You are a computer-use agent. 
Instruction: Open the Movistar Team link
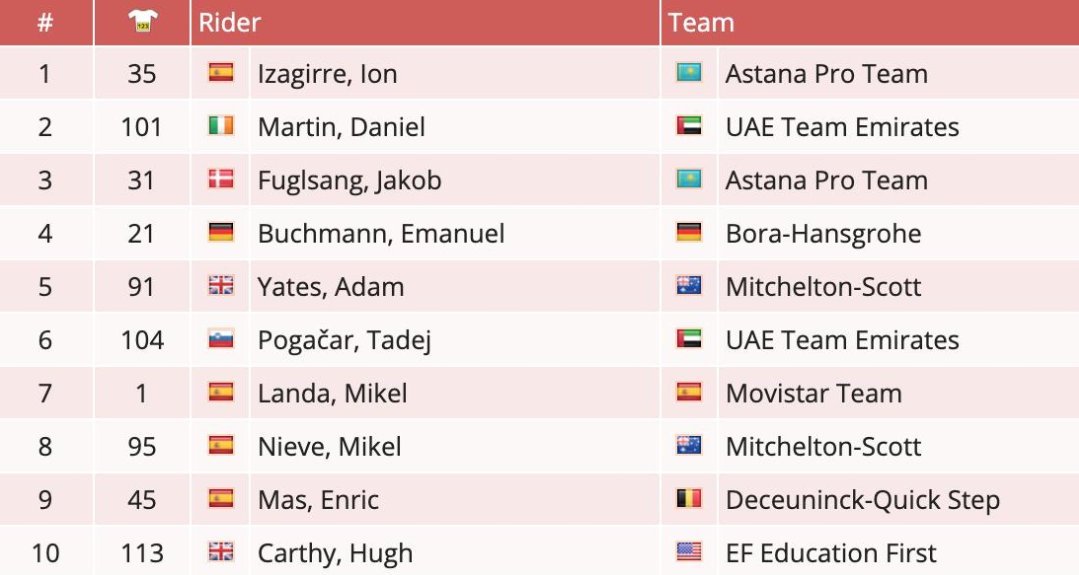point(813,393)
